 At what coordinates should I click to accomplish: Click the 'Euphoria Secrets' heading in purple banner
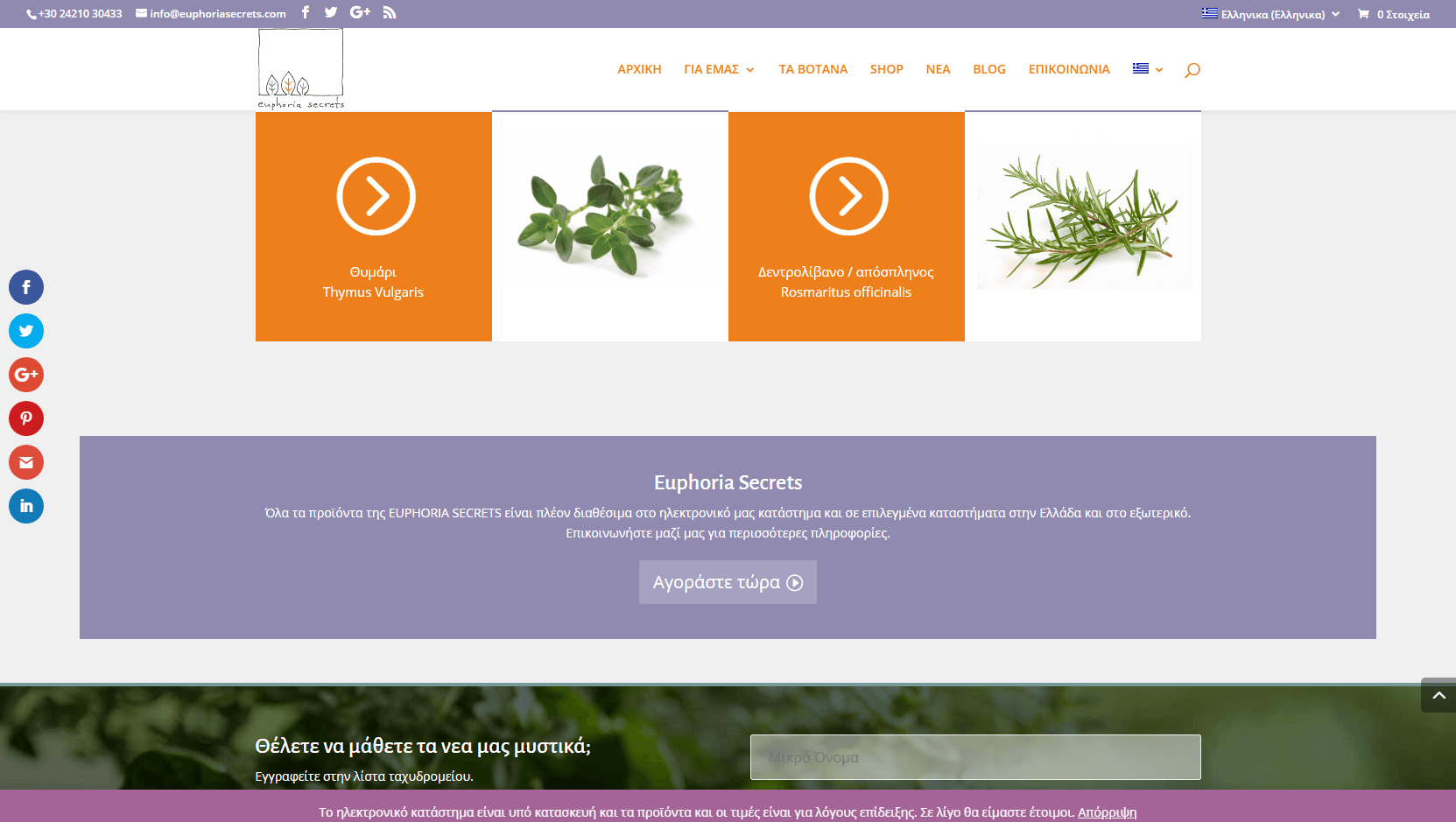tap(728, 482)
